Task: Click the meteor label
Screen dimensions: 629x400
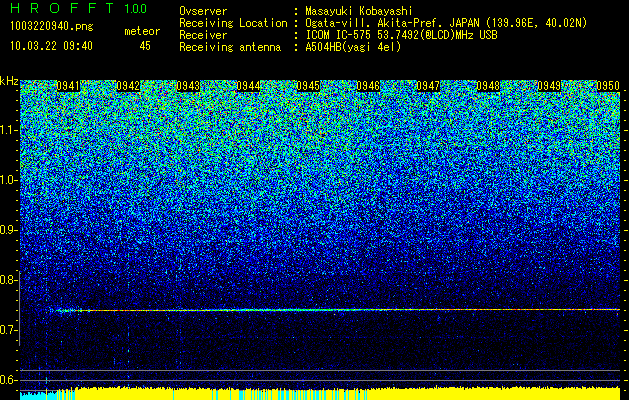Action: coord(142,31)
